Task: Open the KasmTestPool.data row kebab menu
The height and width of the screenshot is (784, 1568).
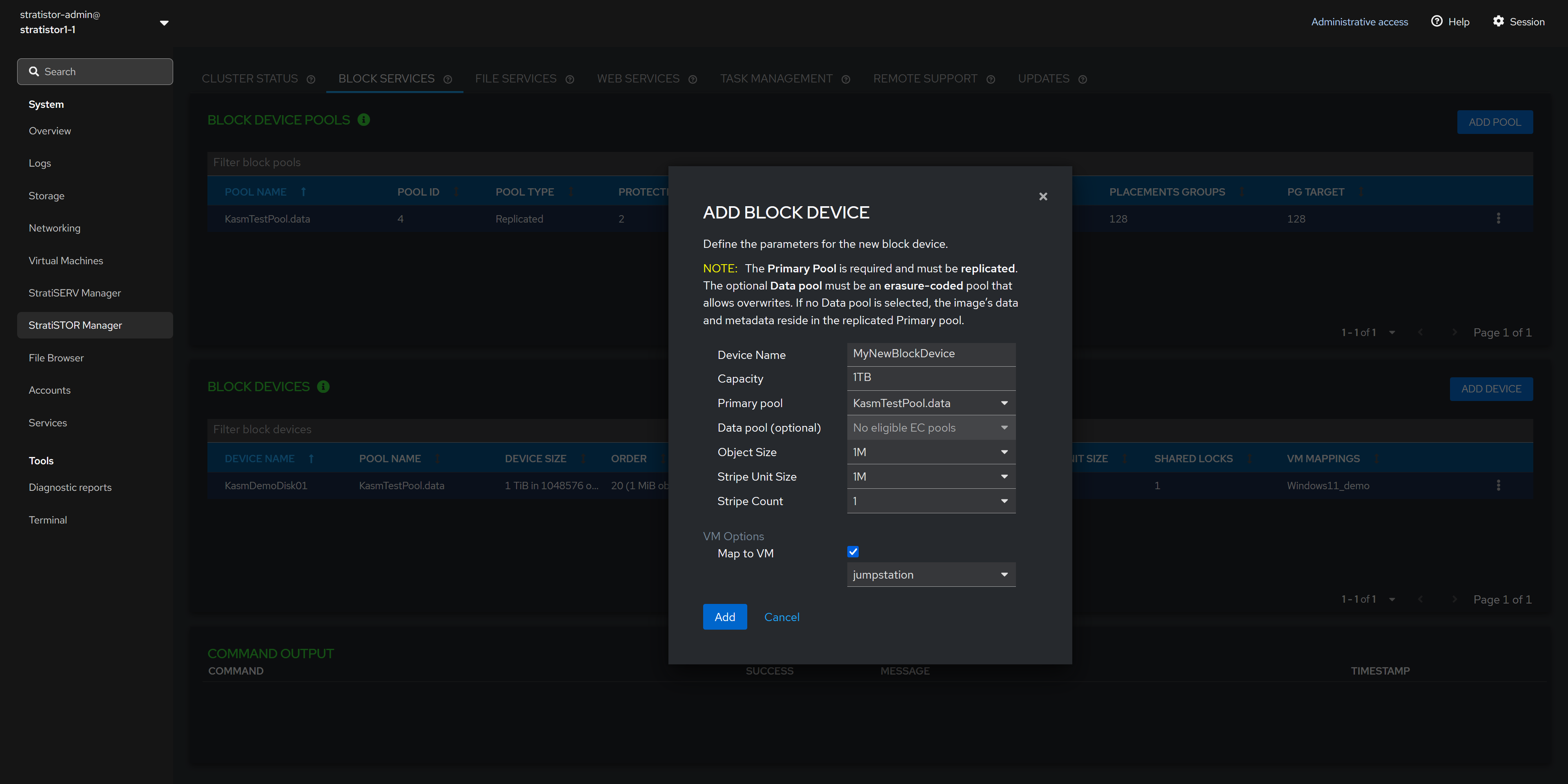Action: 1498,218
